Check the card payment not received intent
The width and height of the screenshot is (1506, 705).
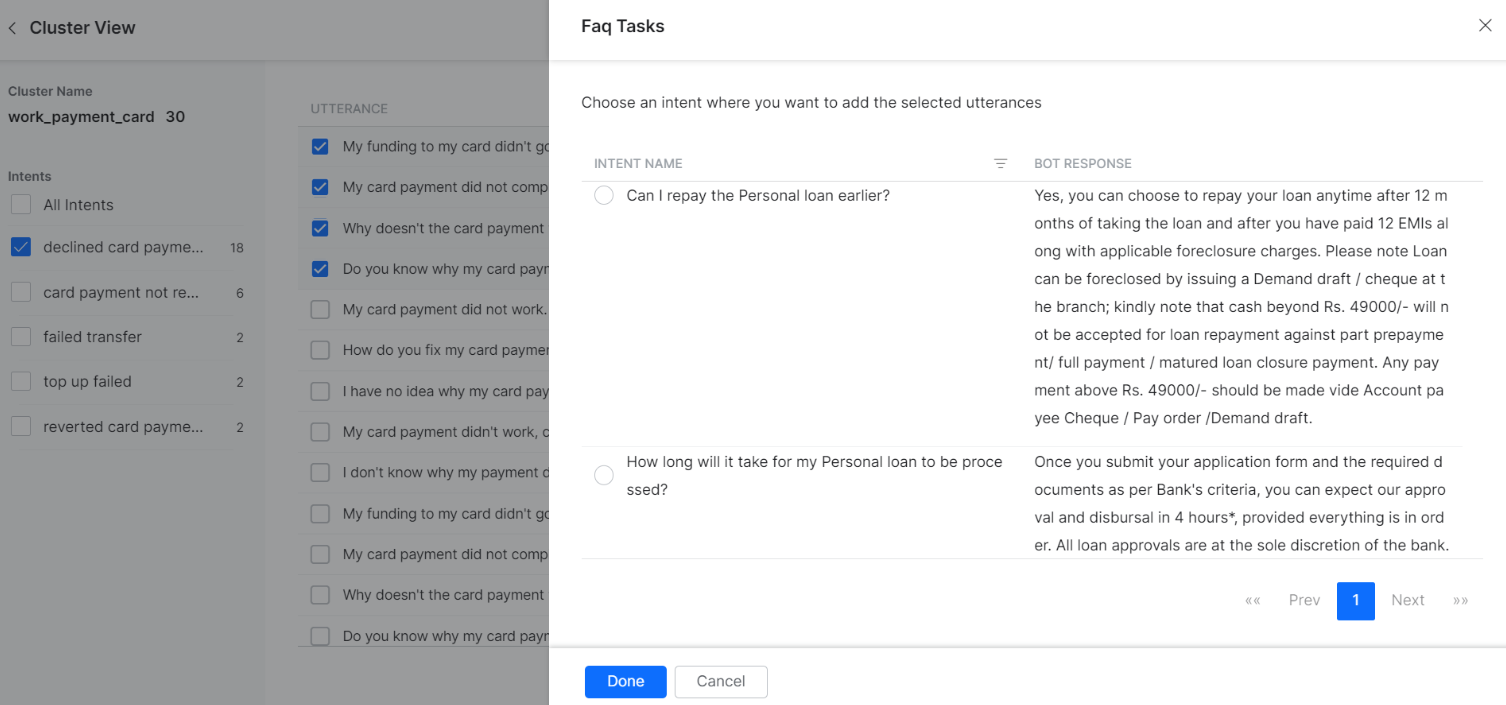point(20,292)
